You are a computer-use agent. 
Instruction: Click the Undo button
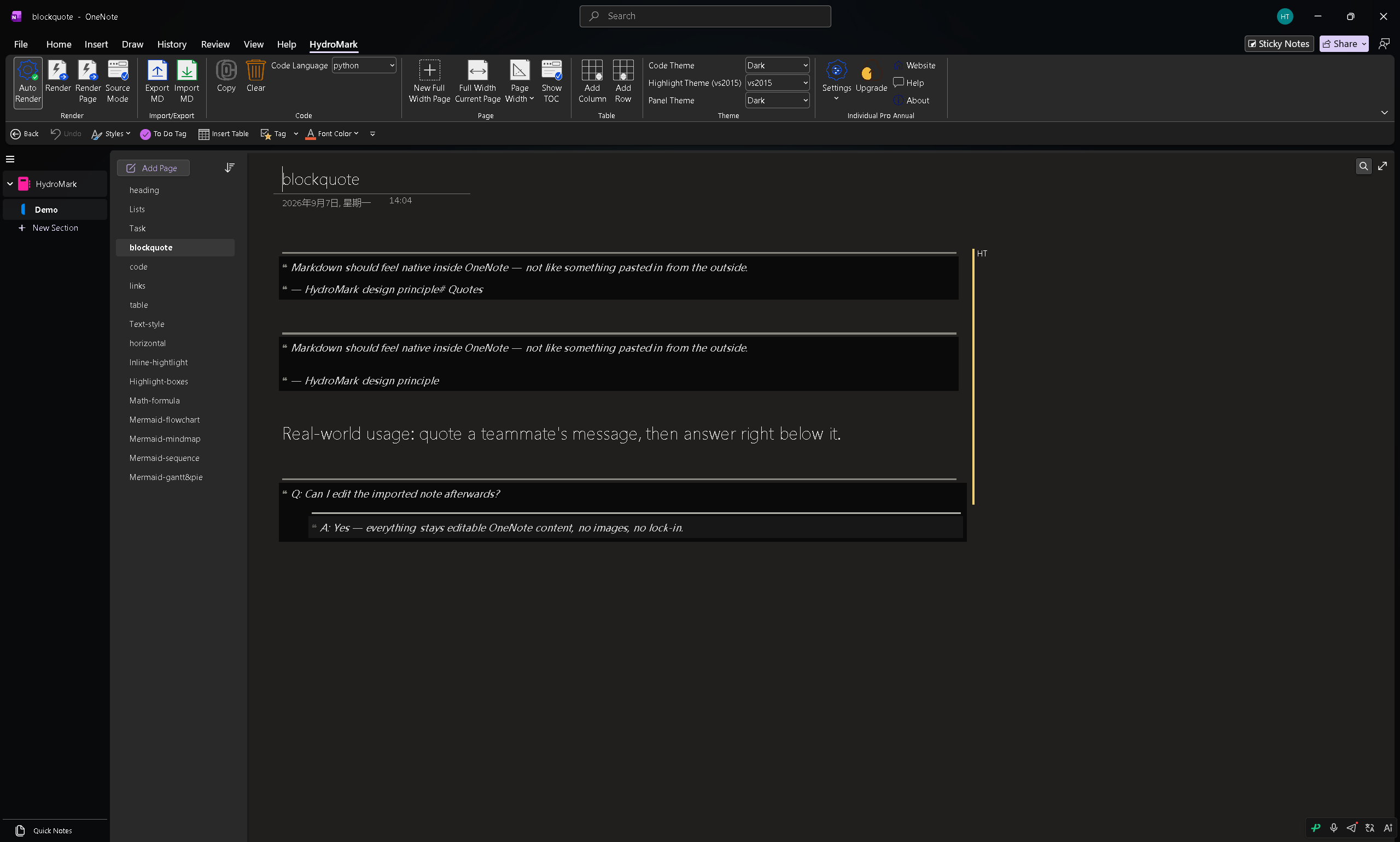(x=66, y=134)
